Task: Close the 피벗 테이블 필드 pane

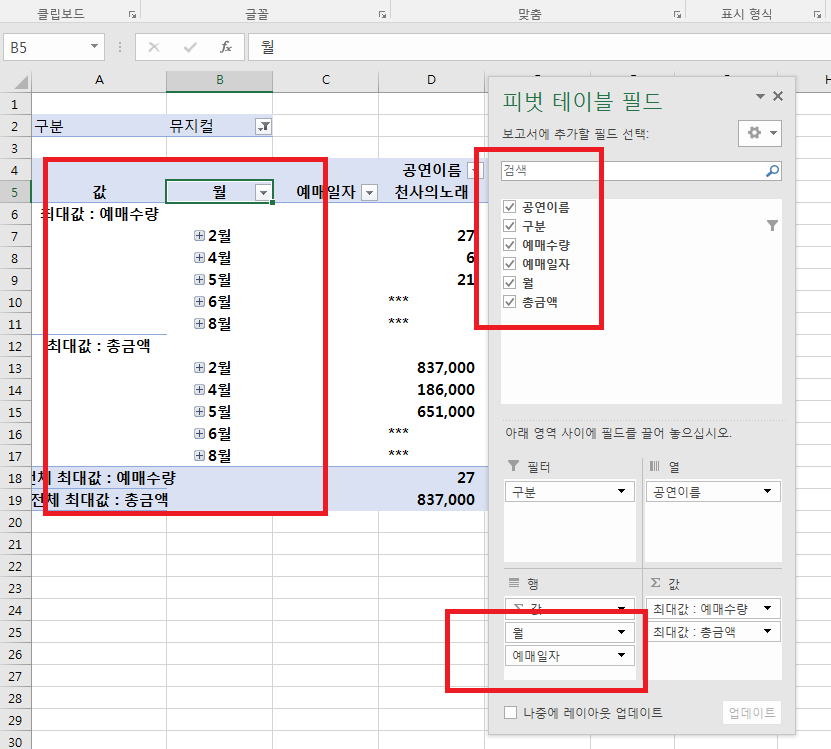Action: pos(778,97)
